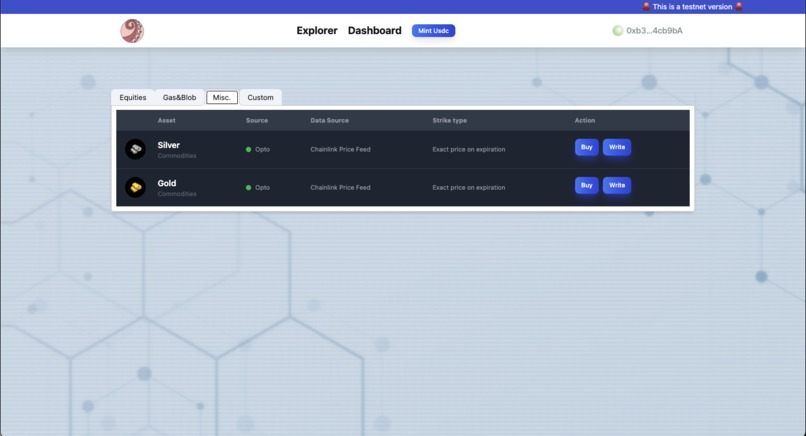The height and width of the screenshot is (436, 806).
Task: Open the Dashboard page
Action: click(375, 31)
